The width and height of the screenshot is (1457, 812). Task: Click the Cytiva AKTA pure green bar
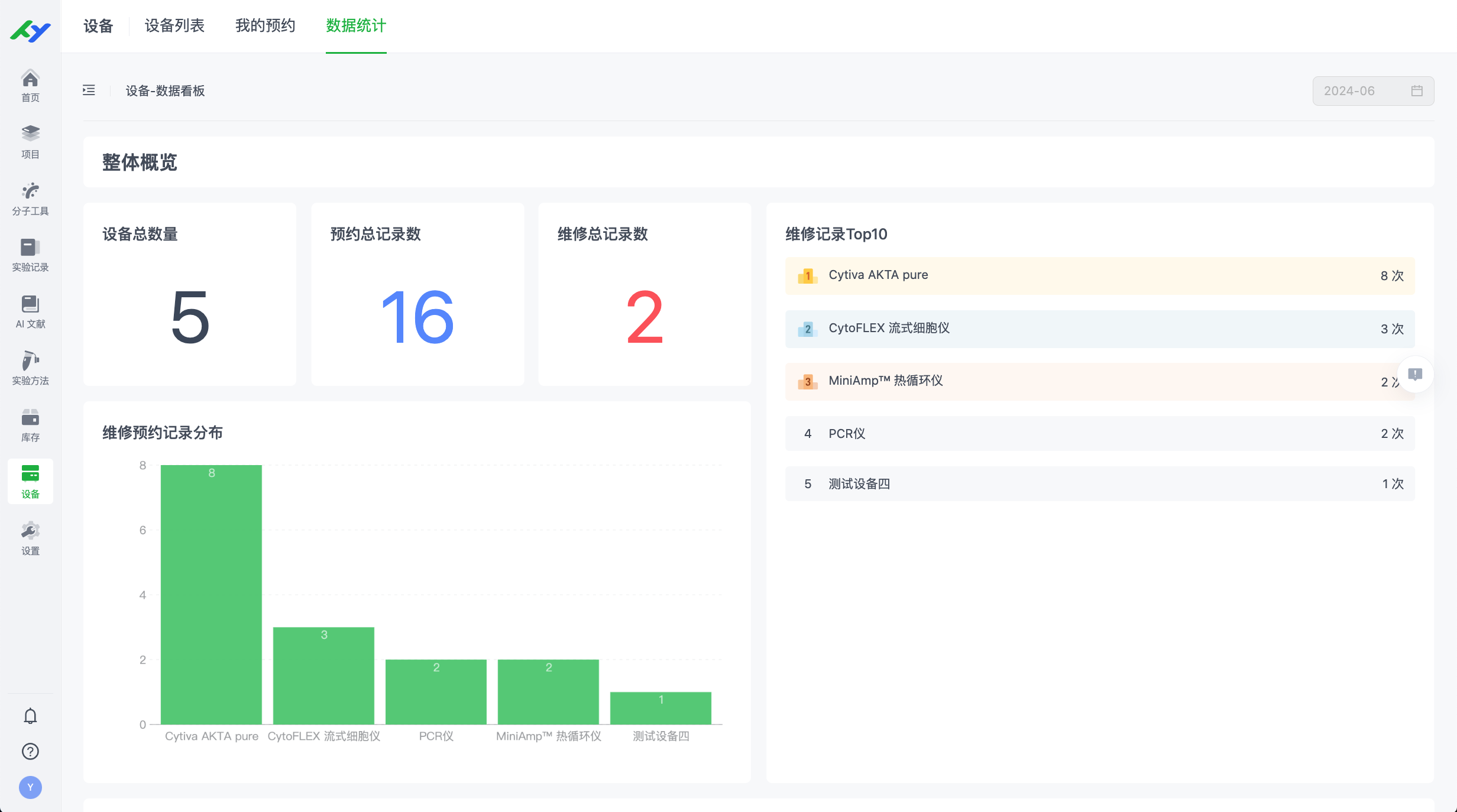tap(211, 594)
